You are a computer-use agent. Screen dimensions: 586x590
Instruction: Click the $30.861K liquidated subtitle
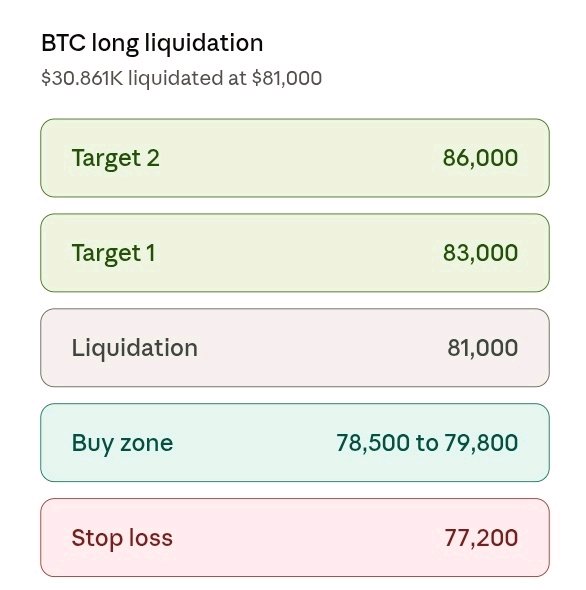point(181,78)
